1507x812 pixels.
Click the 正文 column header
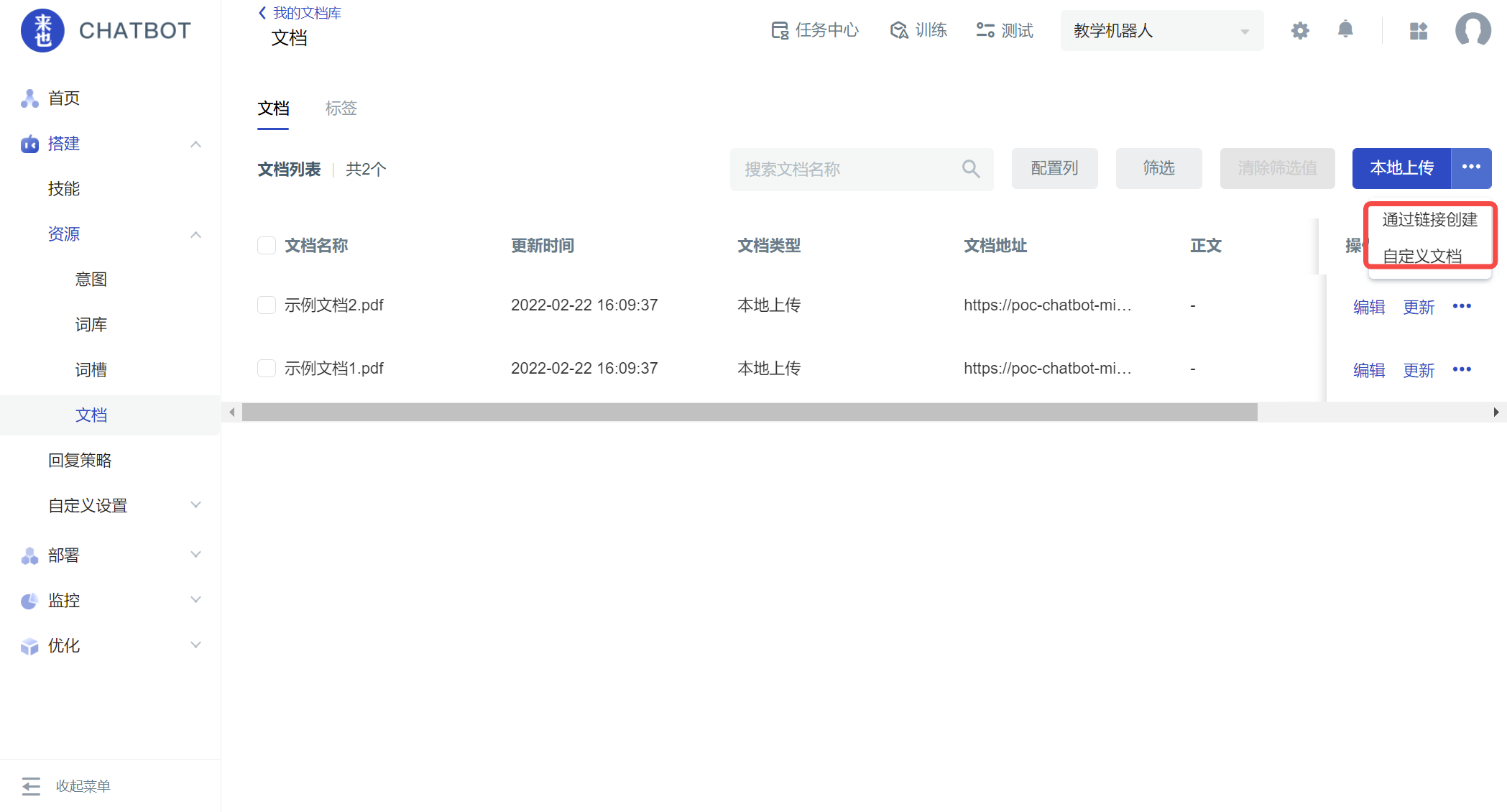1206,246
